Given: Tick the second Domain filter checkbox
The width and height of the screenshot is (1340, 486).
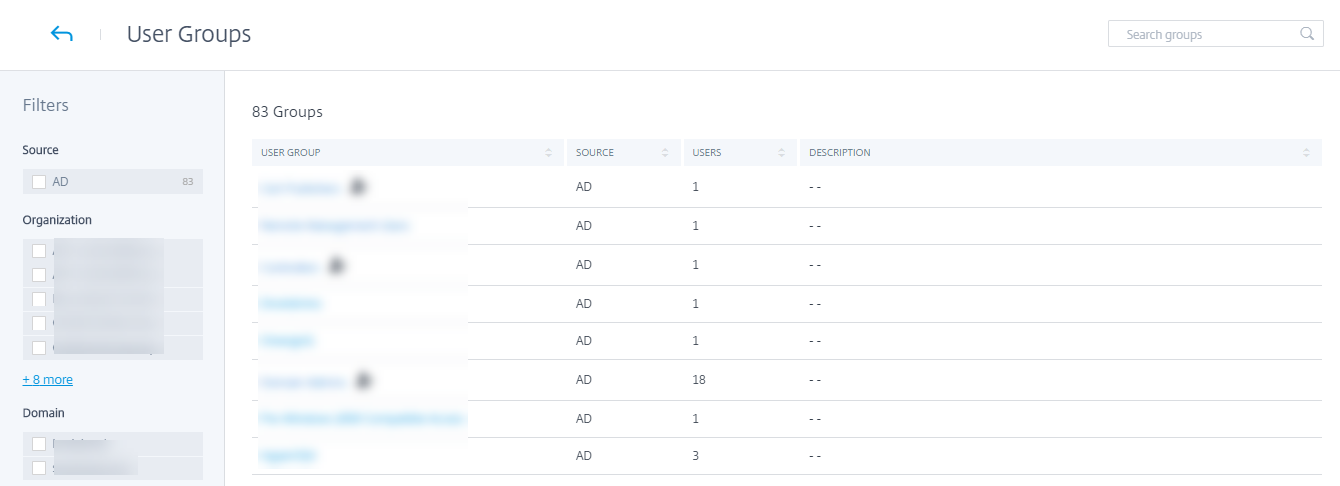Looking at the screenshot, I should point(39,467).
